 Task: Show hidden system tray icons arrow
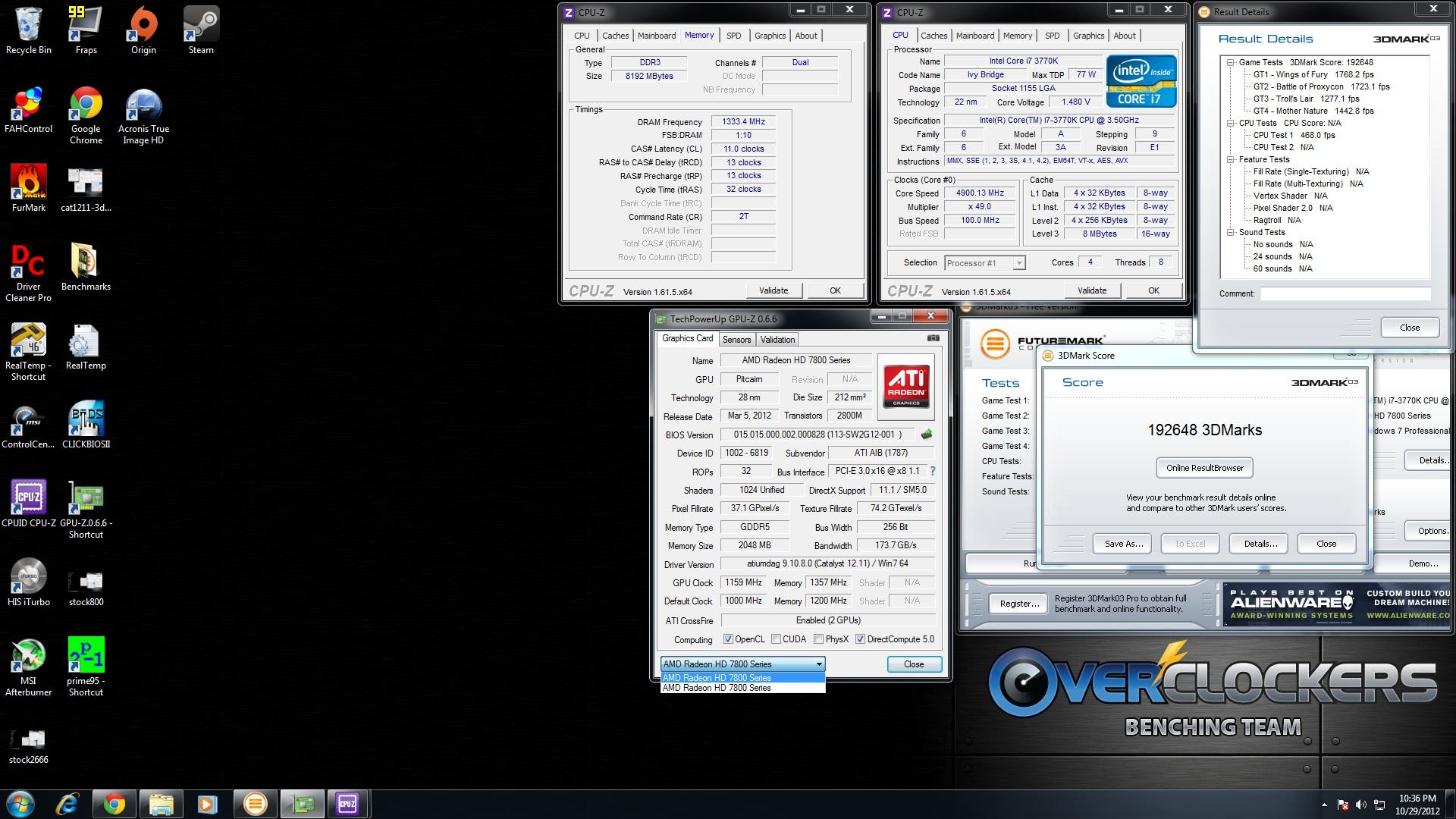[x=1324, y=805]
